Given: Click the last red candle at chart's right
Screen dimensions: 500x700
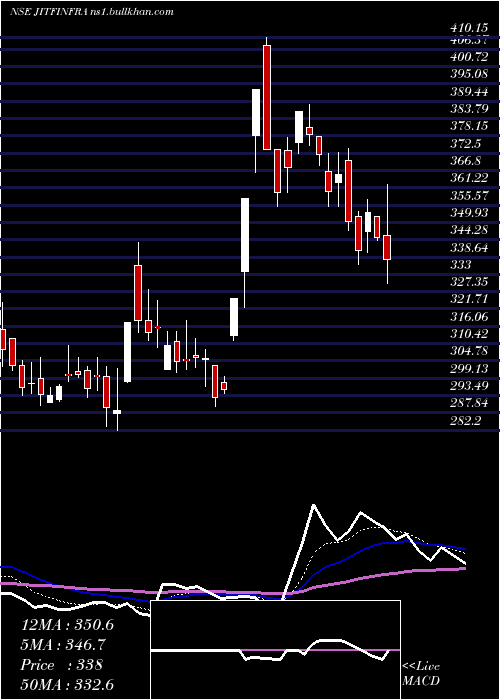Looking at the screenshot, I should 387,247.
